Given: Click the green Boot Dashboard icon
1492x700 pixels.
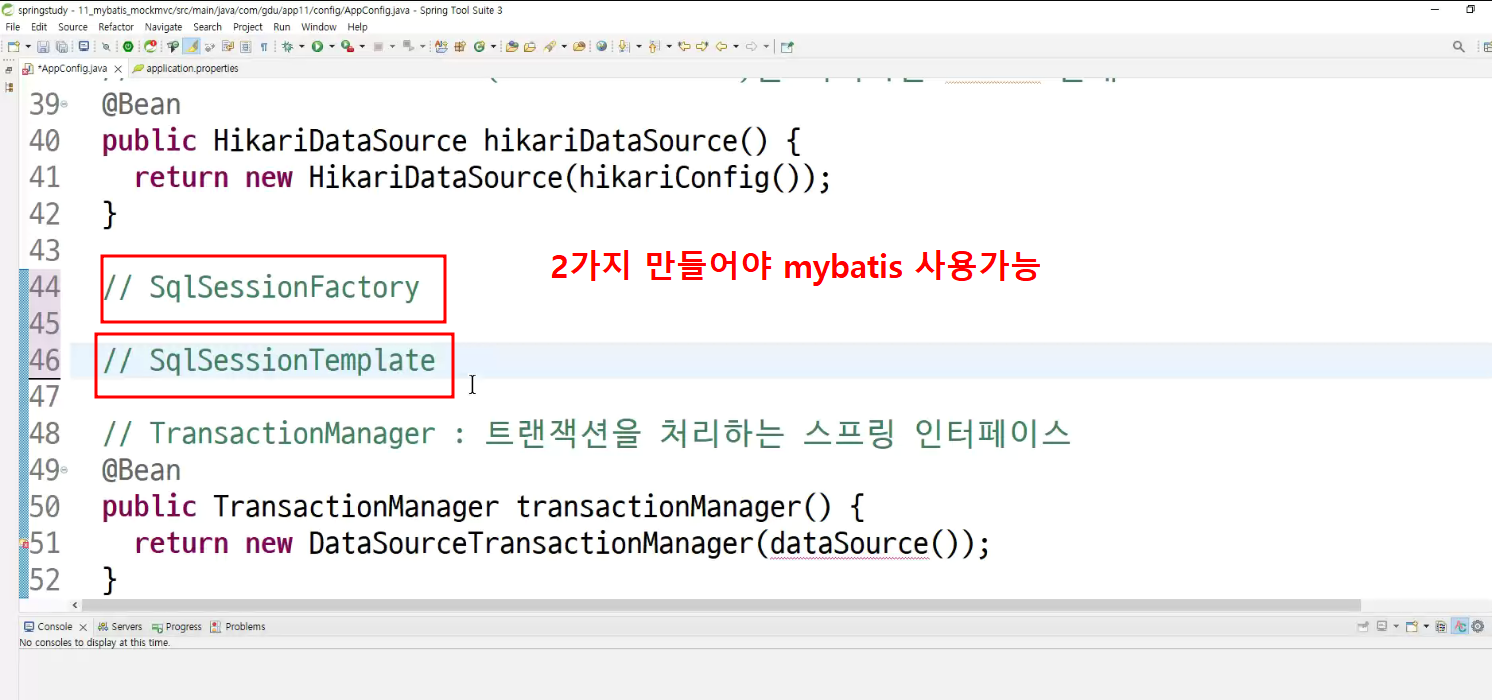Looking at the screenshot, I should click(128, 46).
